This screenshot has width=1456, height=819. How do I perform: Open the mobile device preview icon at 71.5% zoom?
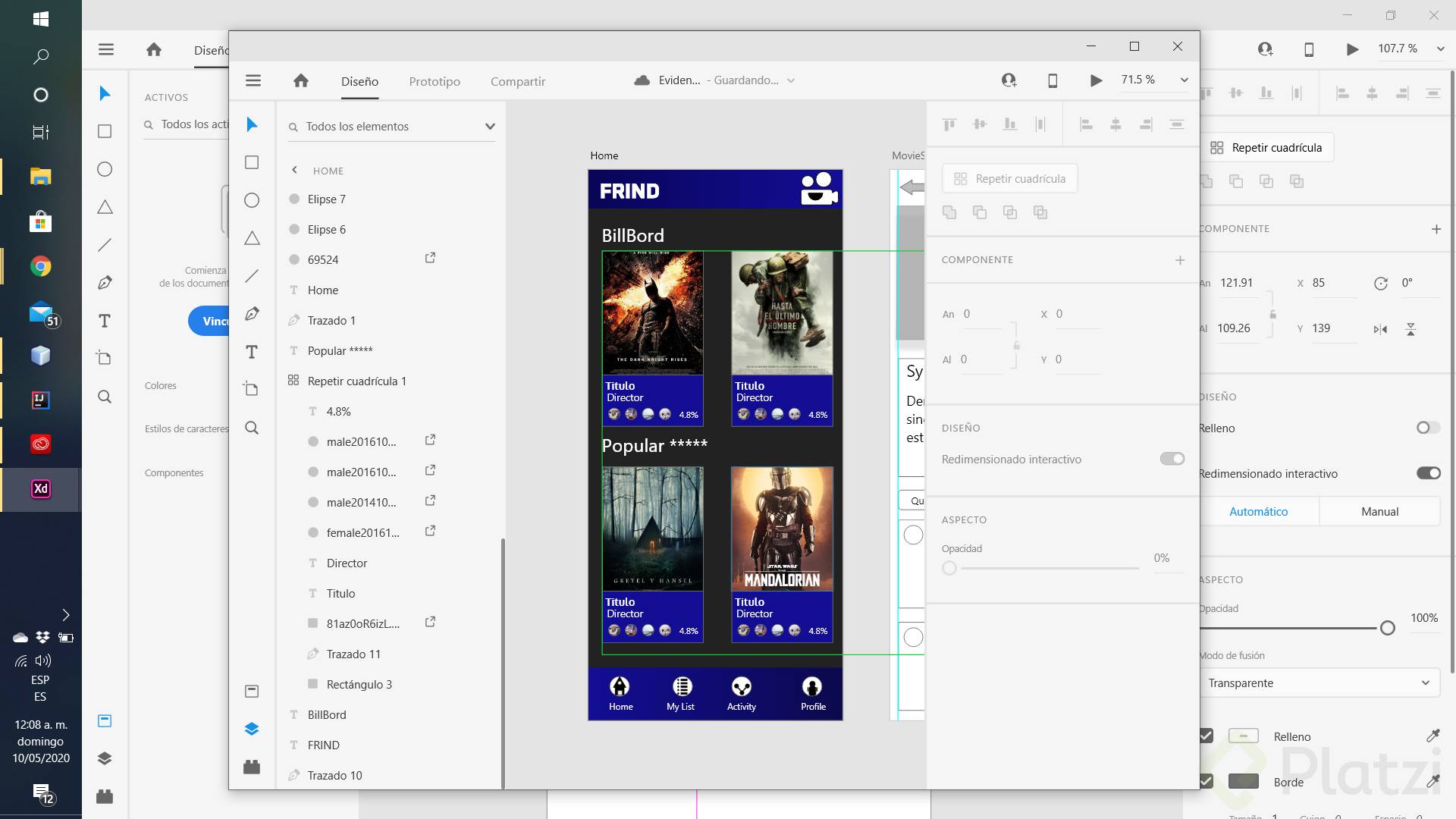[1053, 80]
